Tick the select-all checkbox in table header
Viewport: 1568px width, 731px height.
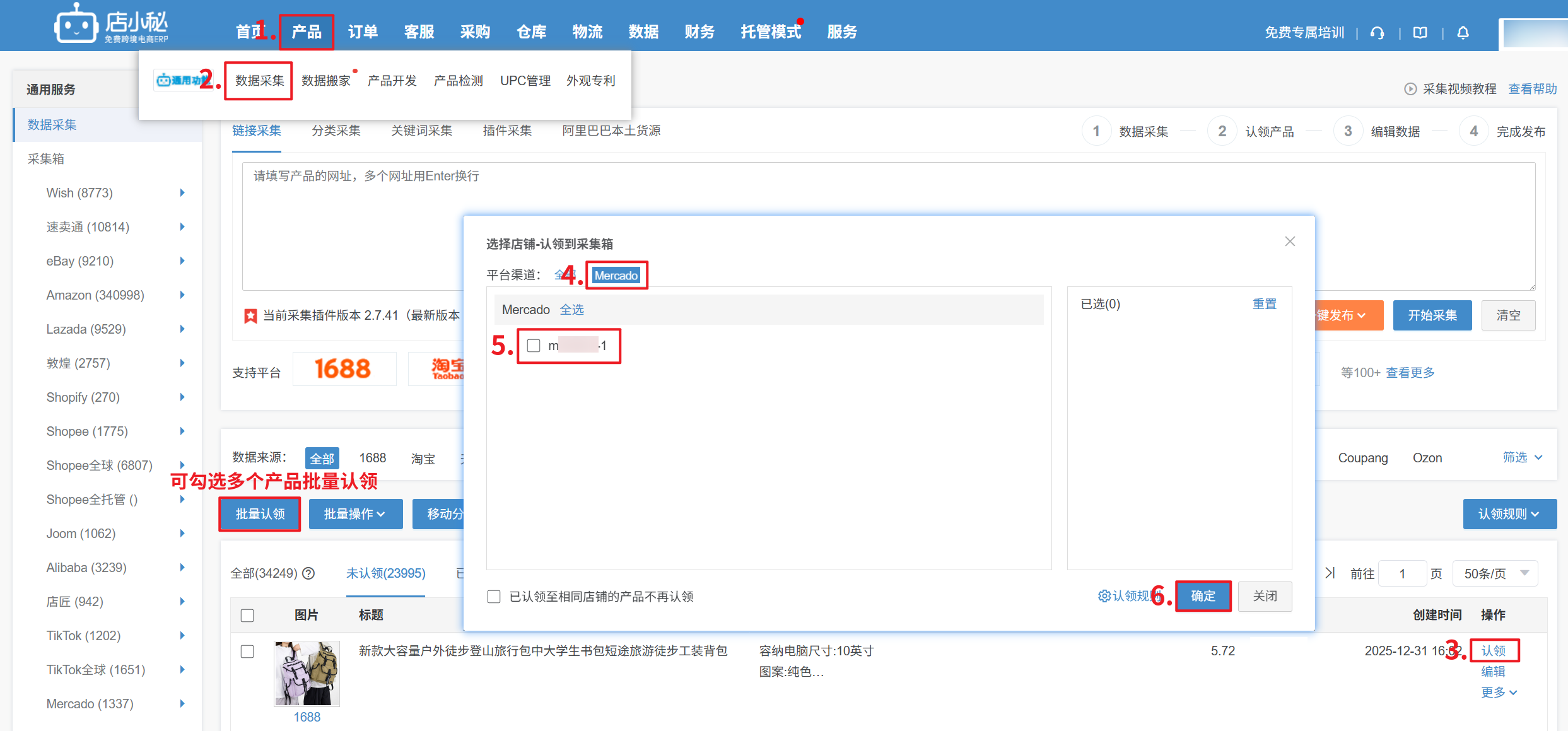(247, 615)
